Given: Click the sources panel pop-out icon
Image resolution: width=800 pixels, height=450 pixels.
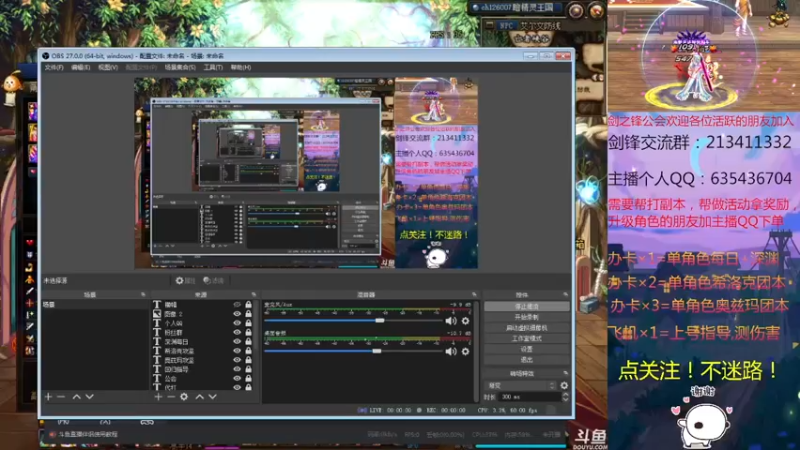Looking at the screenshot, I should 254,295.
